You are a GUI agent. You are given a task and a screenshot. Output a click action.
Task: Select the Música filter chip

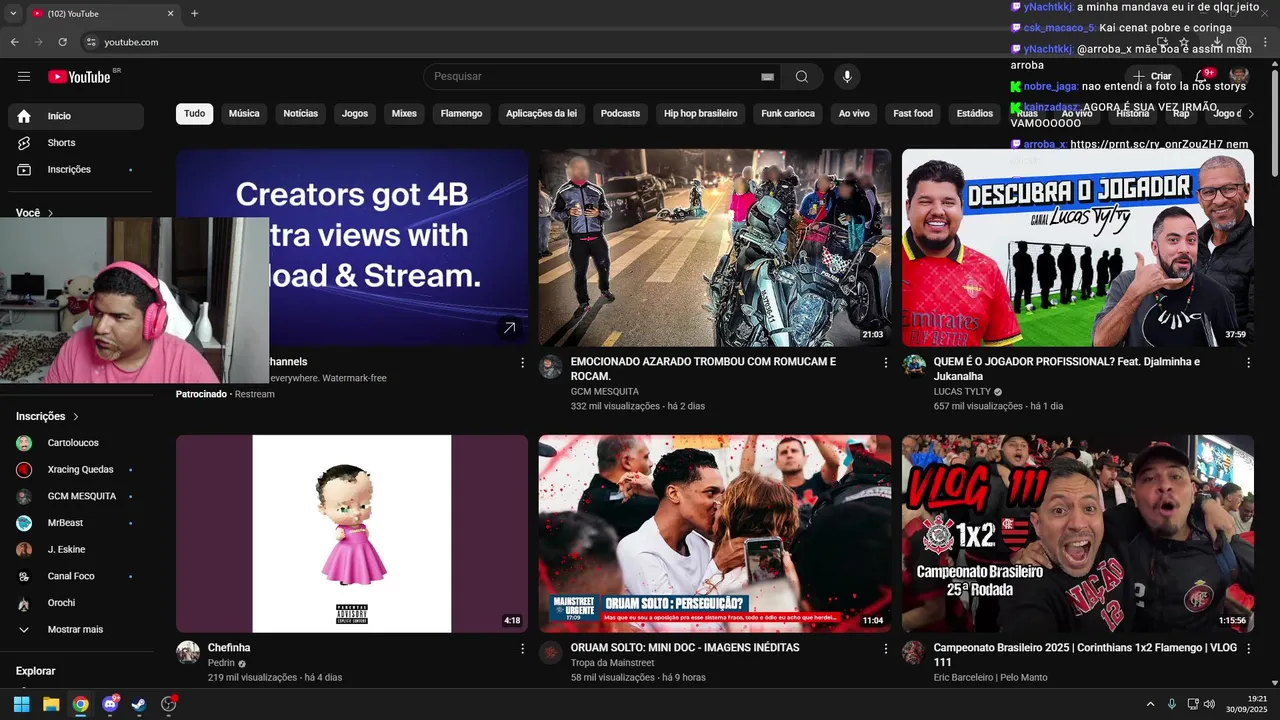point(244,114)
